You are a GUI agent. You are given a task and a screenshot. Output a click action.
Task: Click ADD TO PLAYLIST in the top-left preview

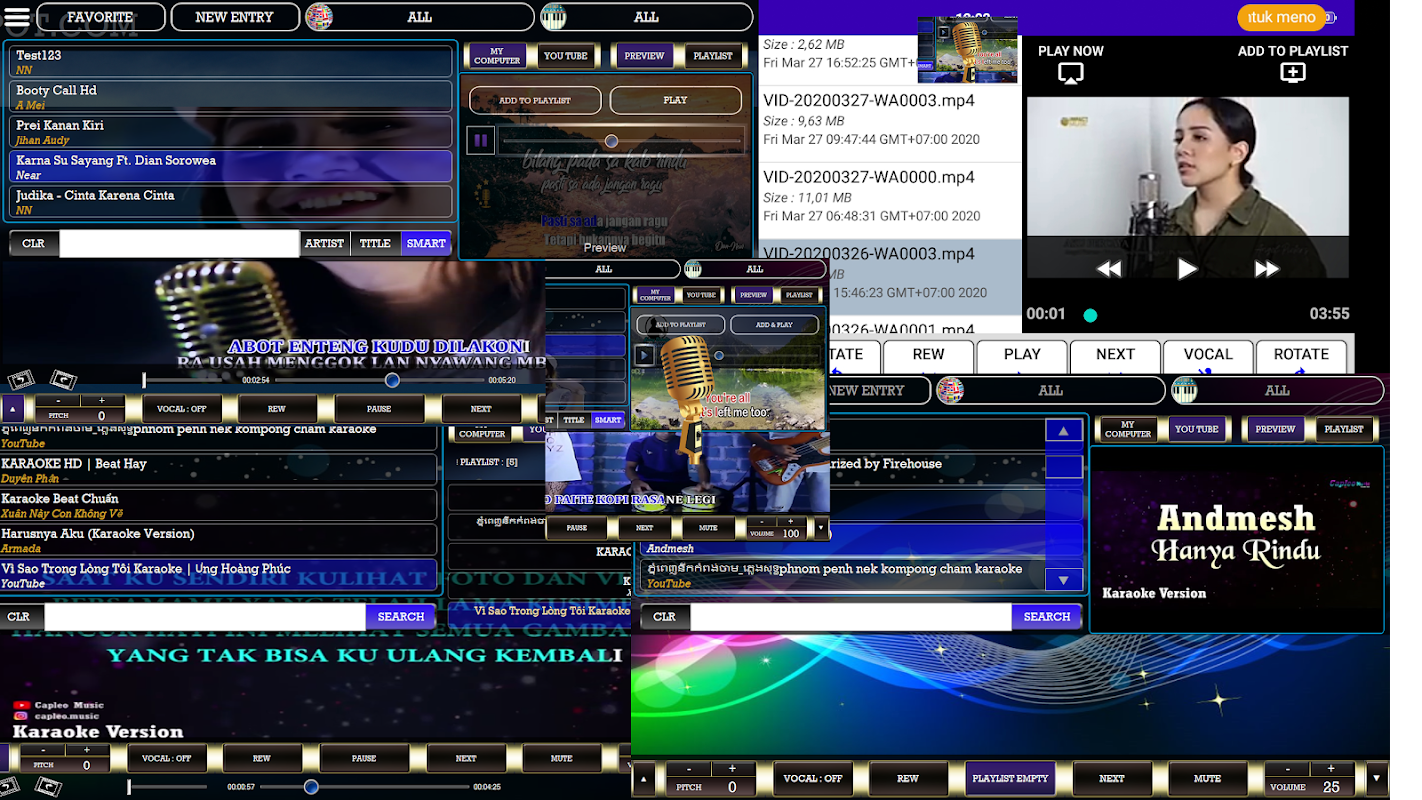point(535,100)
